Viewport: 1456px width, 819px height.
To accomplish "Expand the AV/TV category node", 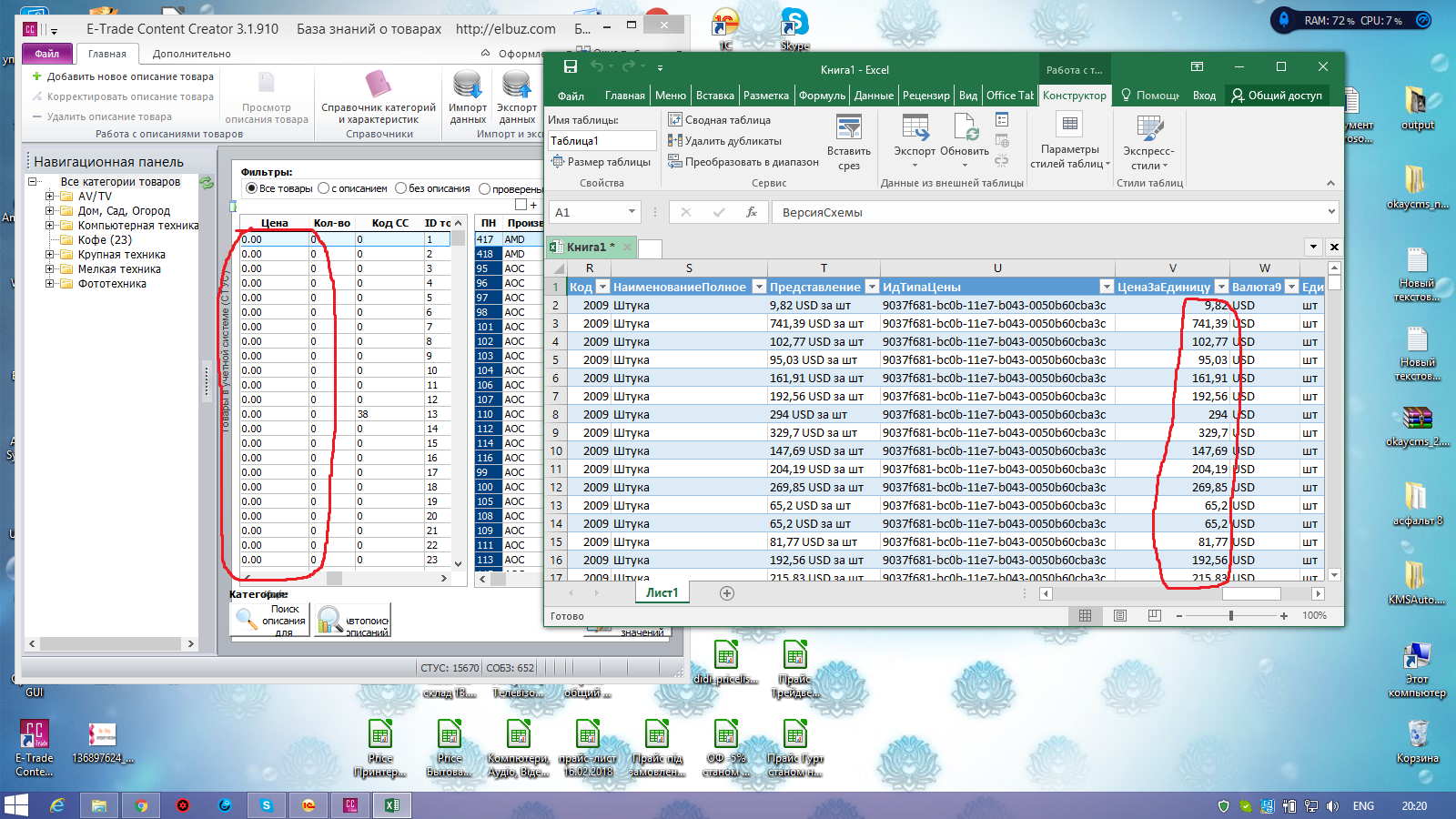I will pos(50,196).
